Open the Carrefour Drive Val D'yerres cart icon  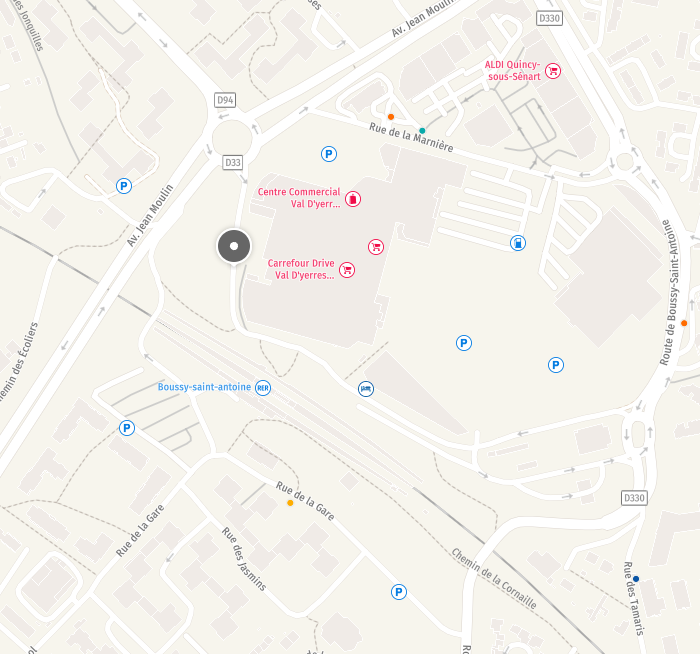pos(347,270)
